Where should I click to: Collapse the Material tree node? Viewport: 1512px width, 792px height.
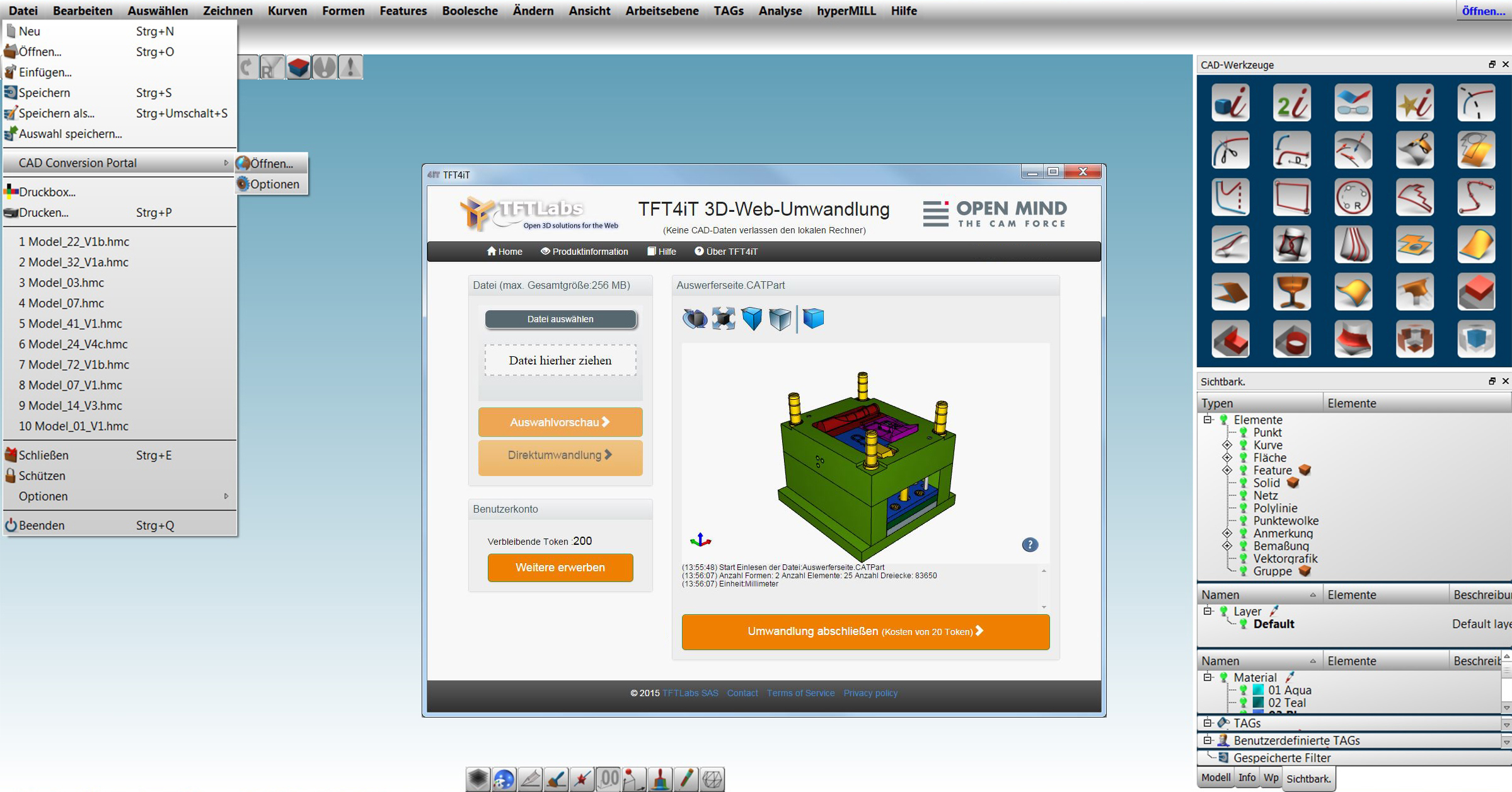[x=1207, y=677]
